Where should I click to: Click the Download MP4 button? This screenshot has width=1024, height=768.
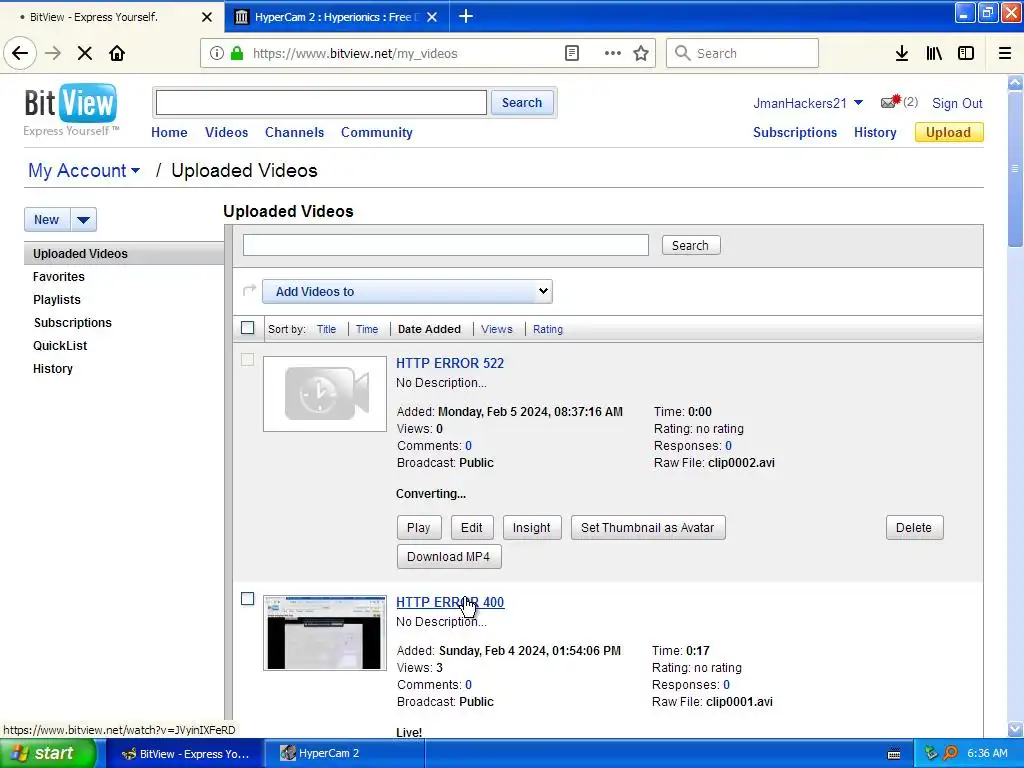(449, 556)
